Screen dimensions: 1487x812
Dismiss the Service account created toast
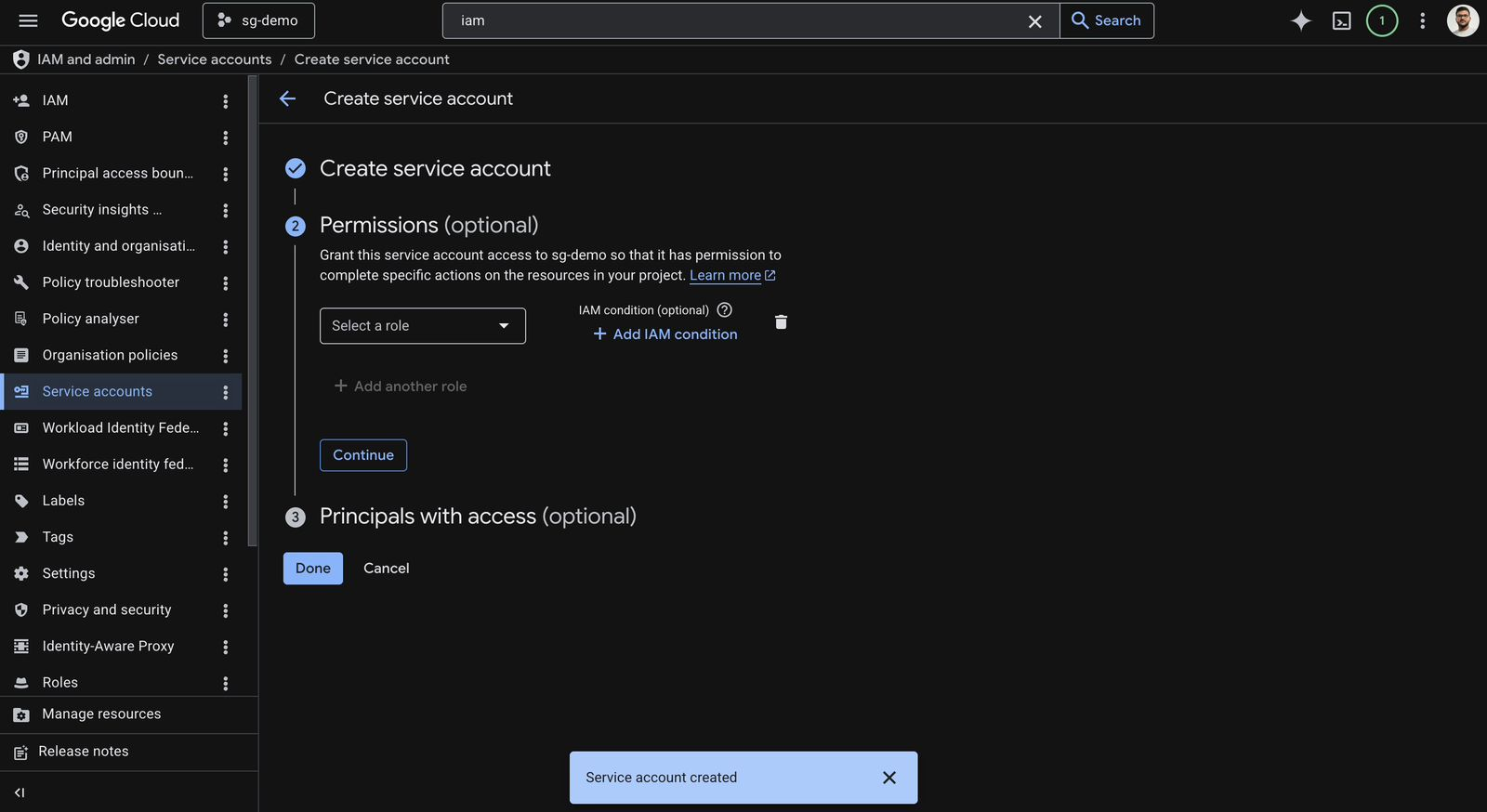pos(889,778)
